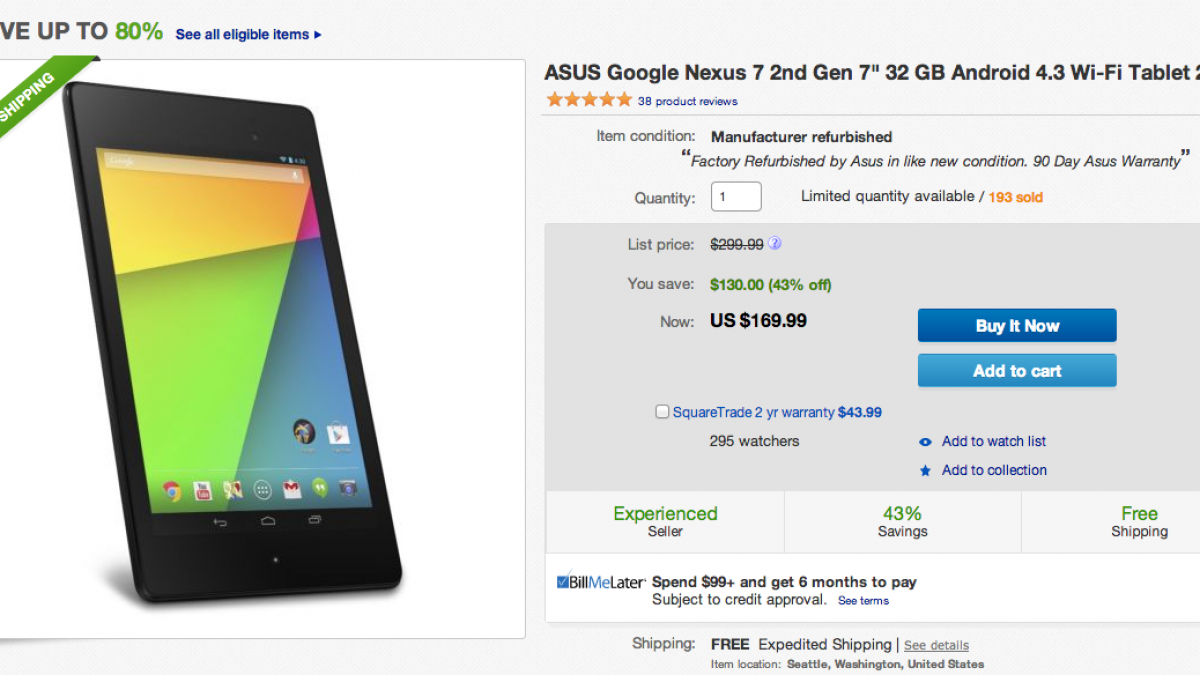Click Add to watch list link
The width and height of the screenshot is (1200, 675).
point(993,441)
